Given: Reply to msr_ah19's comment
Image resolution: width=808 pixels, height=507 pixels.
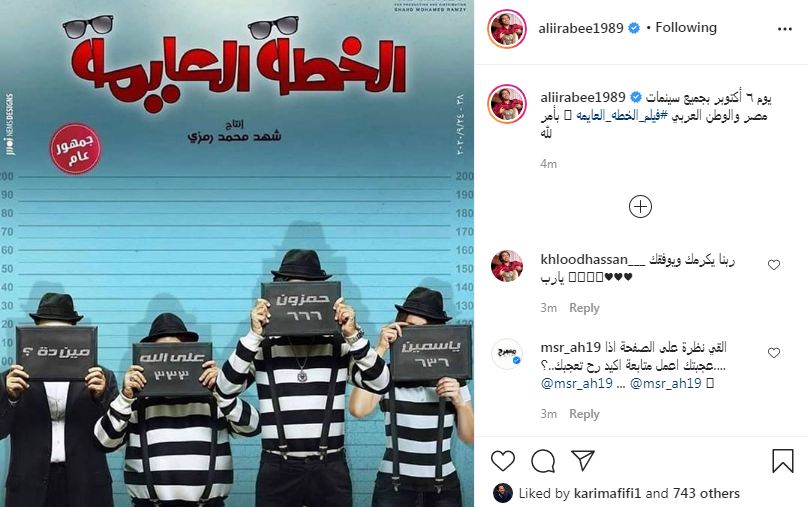Looking at the screenshot, I should (584, 414).
